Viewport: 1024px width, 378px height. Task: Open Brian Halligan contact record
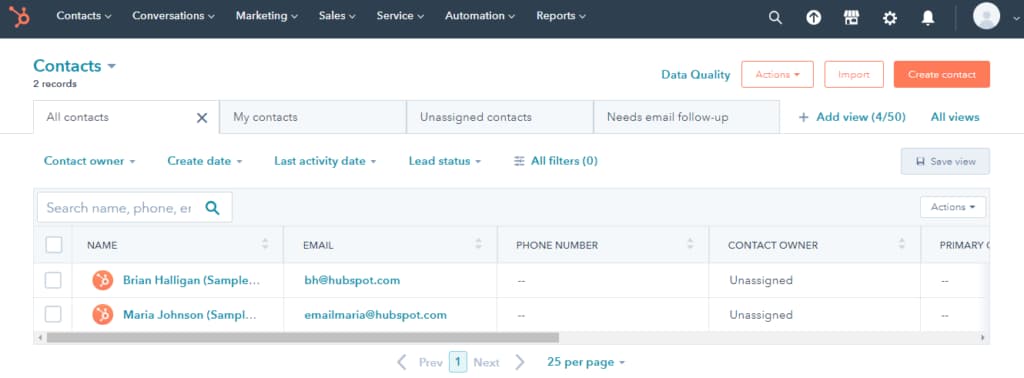point(191,281)
